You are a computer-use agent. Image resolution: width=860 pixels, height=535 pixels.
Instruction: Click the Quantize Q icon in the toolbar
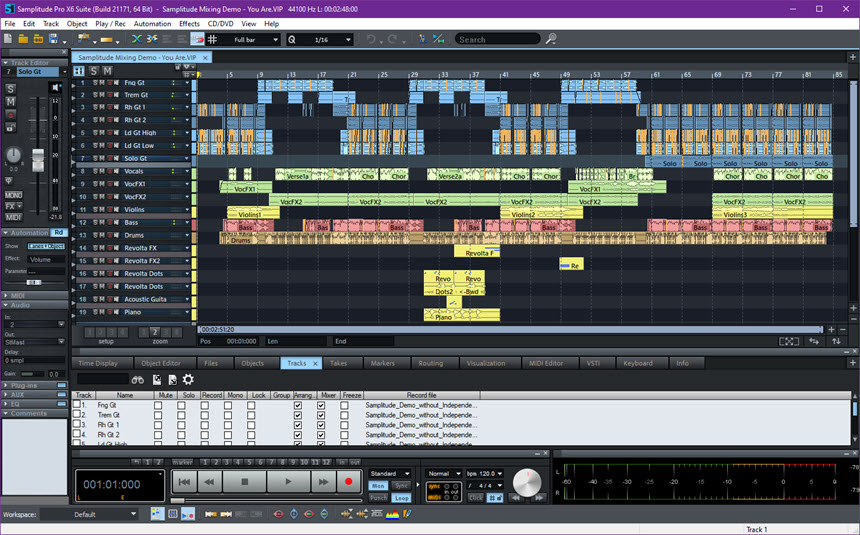292,40
